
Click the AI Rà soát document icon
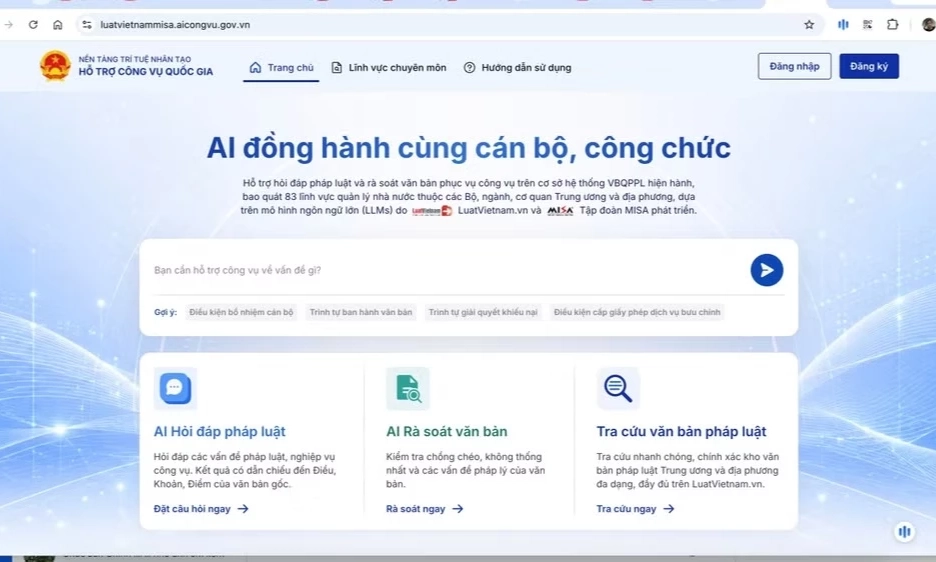pyautogui.click(x=408, y=388)
